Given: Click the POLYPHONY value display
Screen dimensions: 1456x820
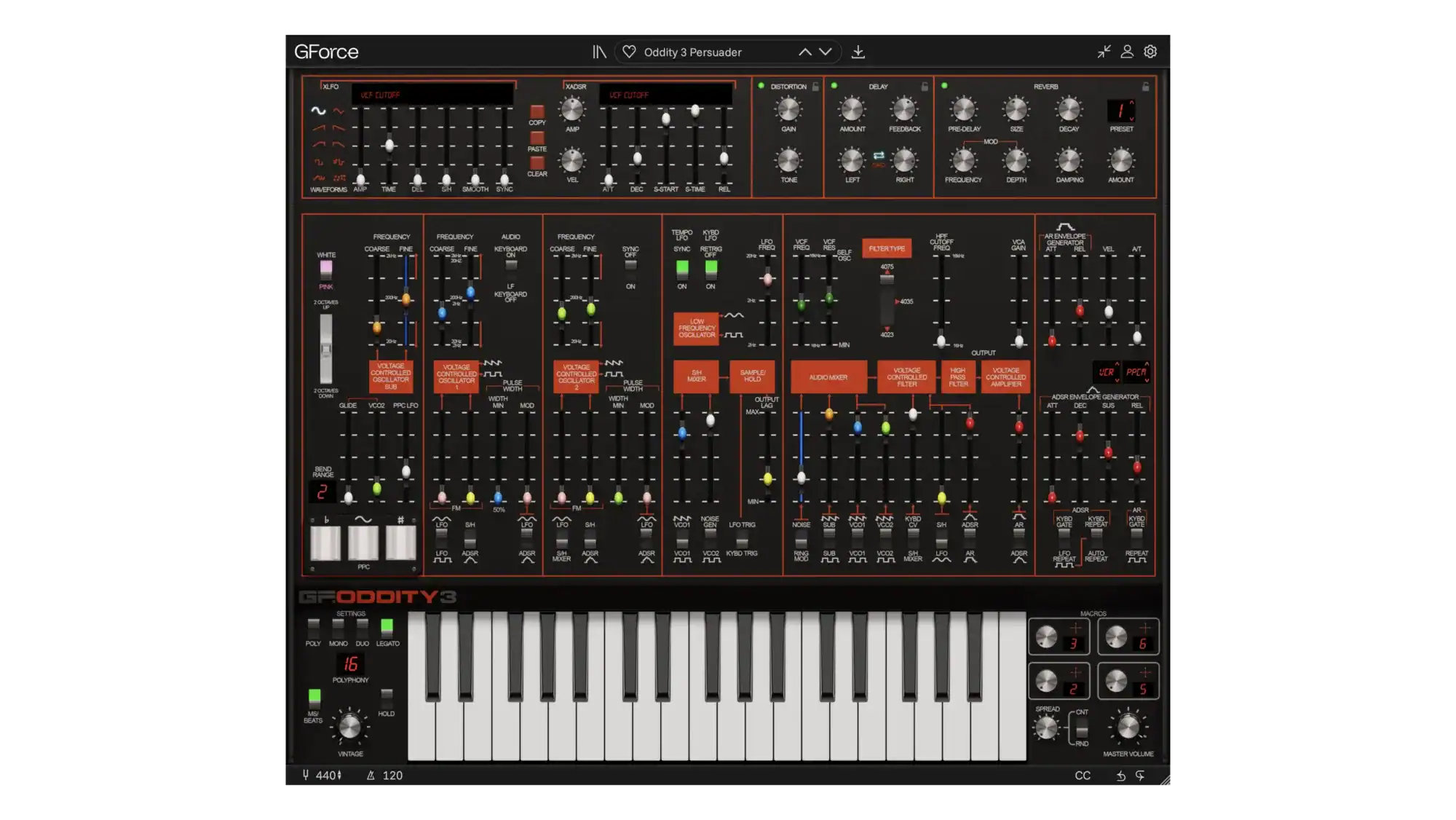Looking at the screenshot, I should coord(350,664).
